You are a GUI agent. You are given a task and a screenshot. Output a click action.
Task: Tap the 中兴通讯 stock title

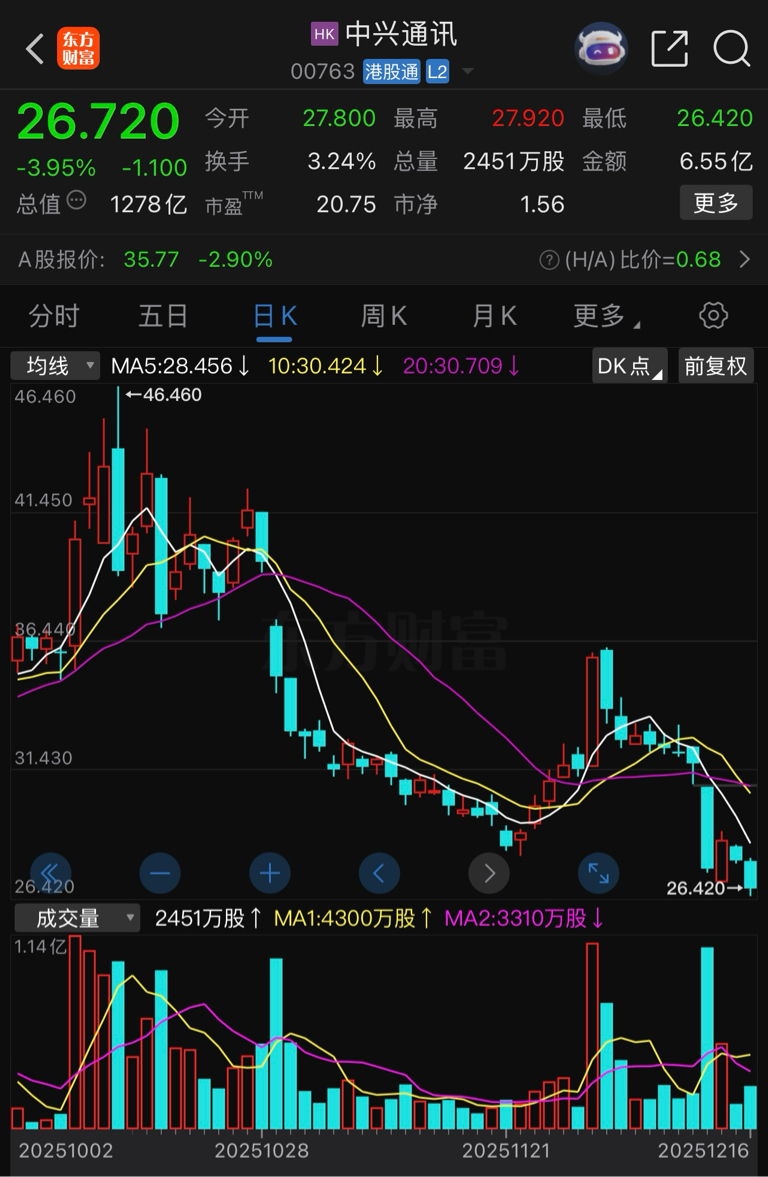[x=401, y=34]
